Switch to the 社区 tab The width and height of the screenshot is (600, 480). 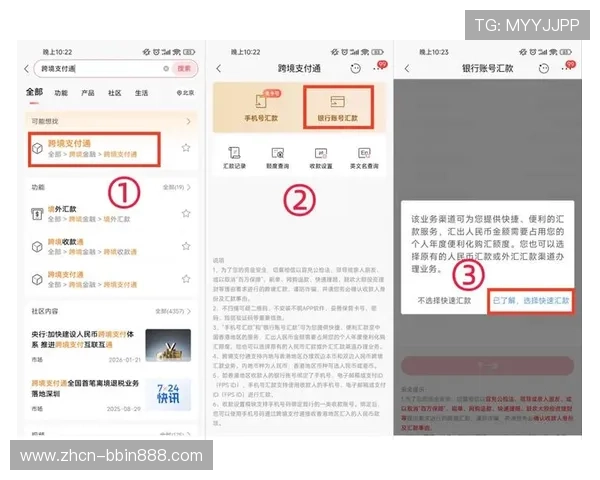[114, 93]
